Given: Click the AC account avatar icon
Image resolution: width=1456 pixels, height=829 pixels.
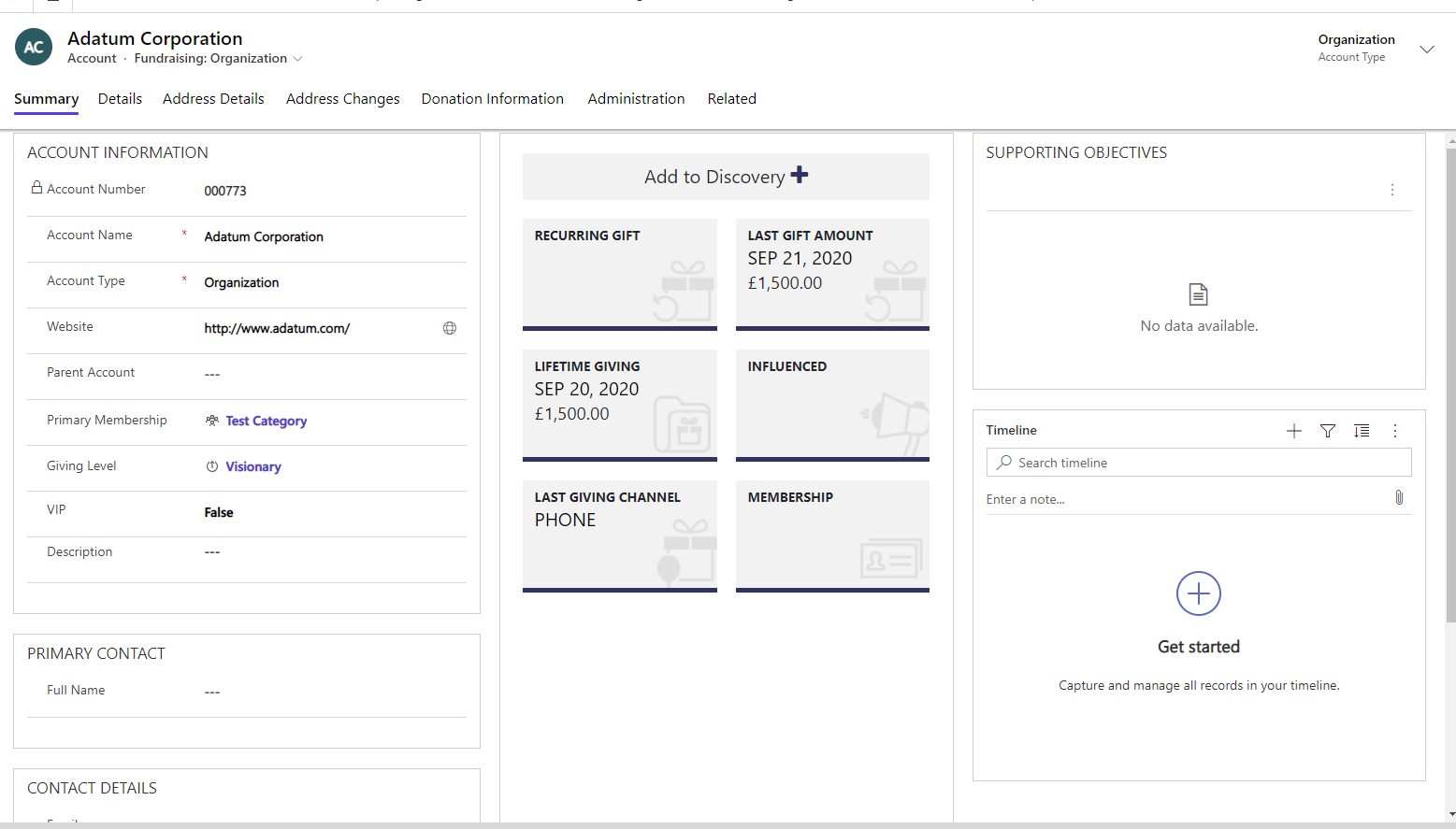Looking at the screenshot, I should point(34,47).
